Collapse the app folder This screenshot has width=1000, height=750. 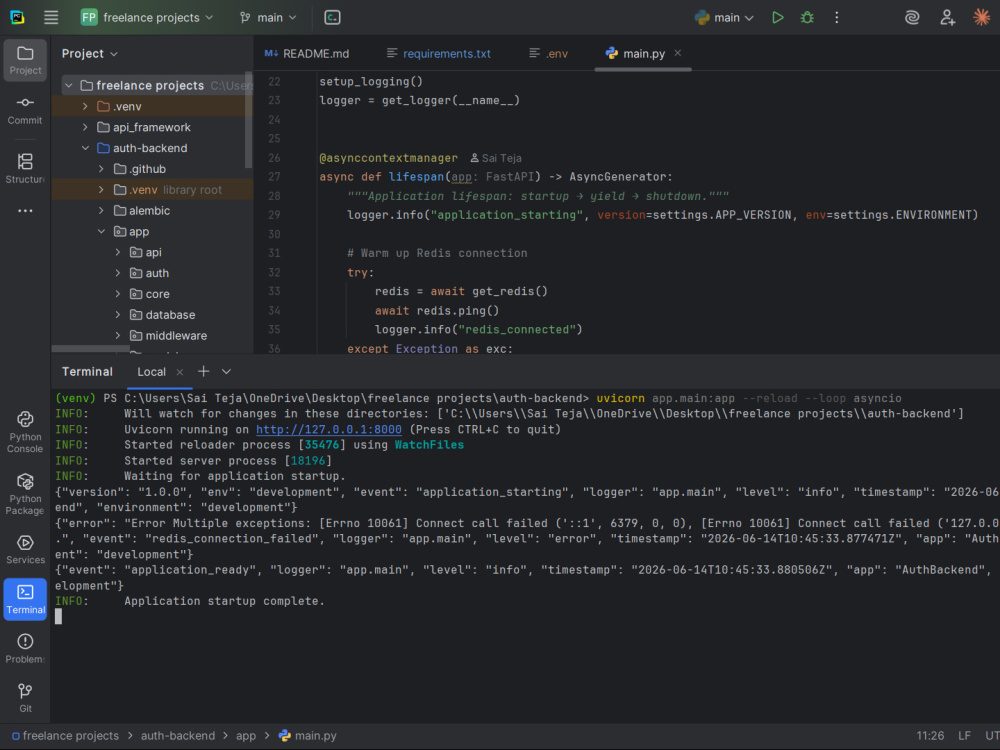coord(101,232)
